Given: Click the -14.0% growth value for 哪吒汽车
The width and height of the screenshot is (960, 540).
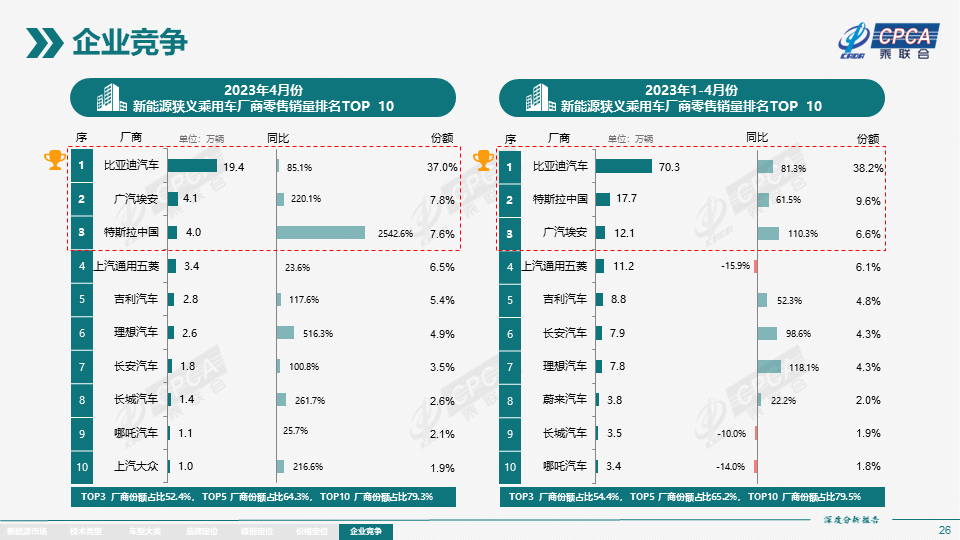Looking at the screenshot, I should click(730, 467).
